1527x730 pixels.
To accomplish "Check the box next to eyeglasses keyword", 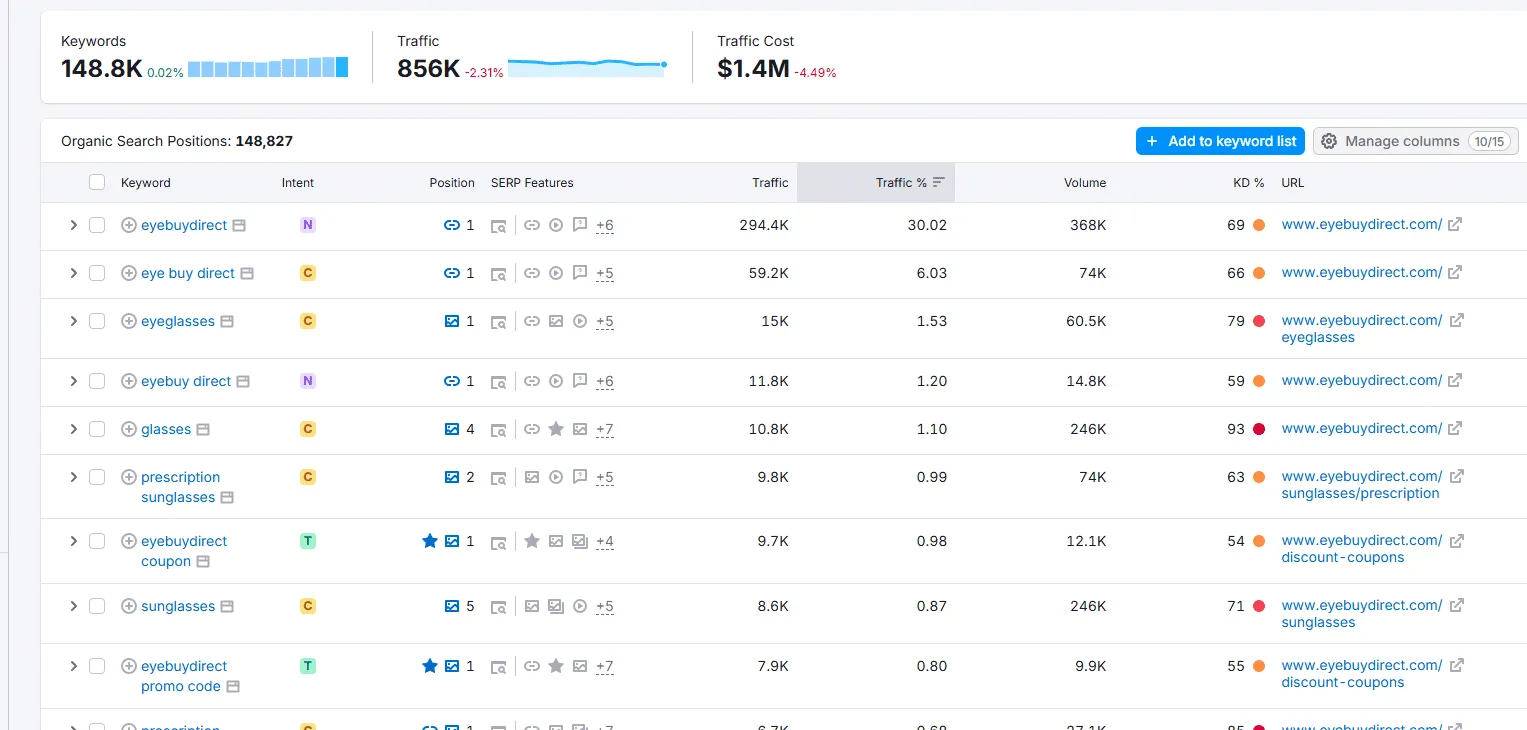I will 96,321.
